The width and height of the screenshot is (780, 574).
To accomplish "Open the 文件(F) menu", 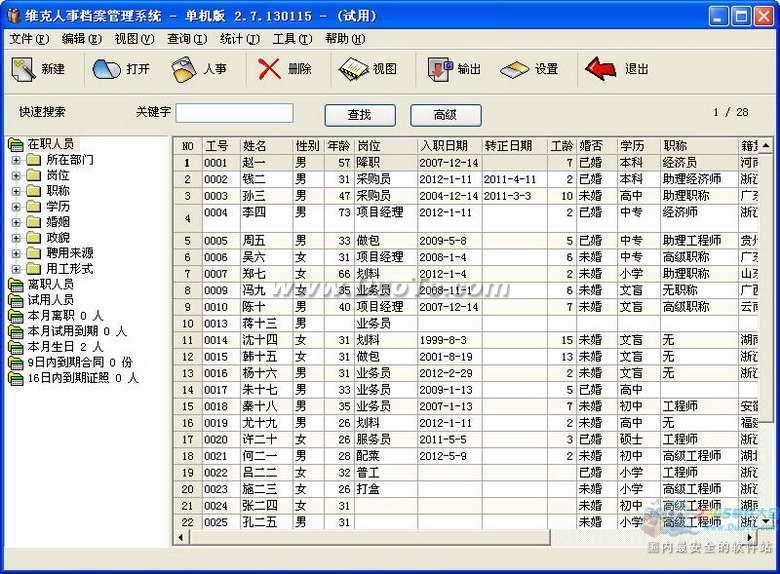I will point(29,39).
